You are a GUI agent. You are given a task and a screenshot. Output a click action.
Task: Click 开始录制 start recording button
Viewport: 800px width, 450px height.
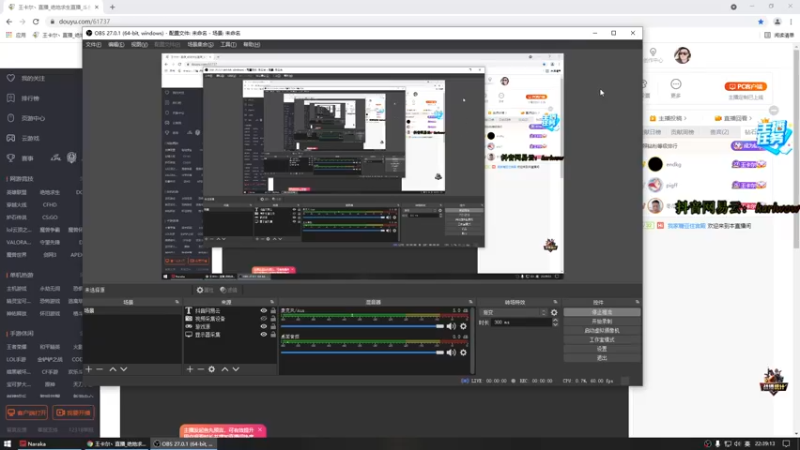pos(602,321)
